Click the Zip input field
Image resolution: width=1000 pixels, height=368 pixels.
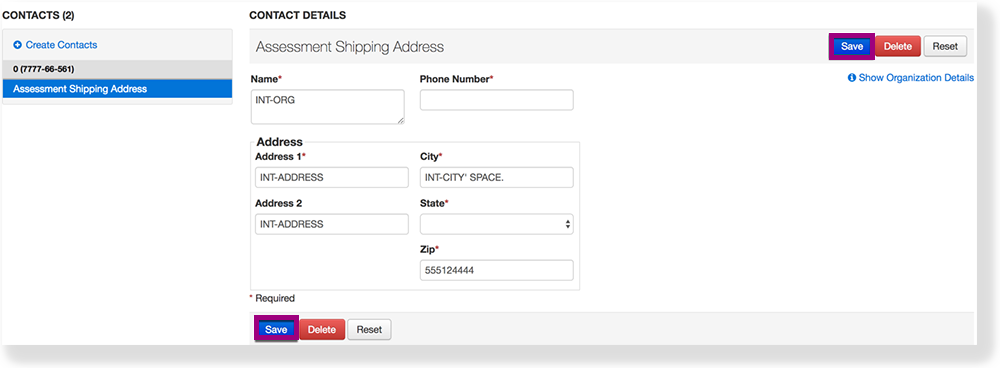(497, 270)
